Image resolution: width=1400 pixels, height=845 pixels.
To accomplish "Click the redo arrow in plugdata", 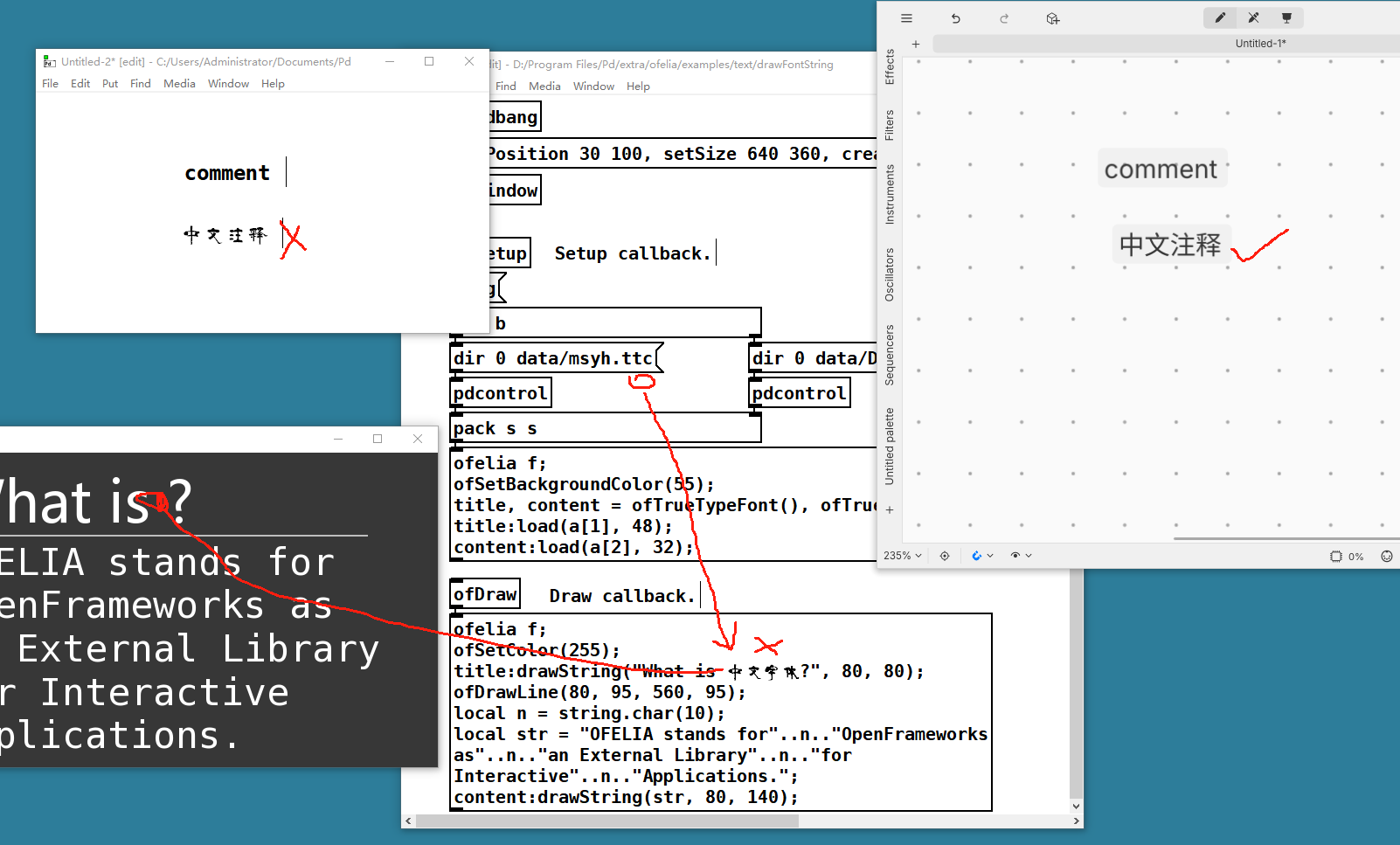I will [x=1004, y=18].
